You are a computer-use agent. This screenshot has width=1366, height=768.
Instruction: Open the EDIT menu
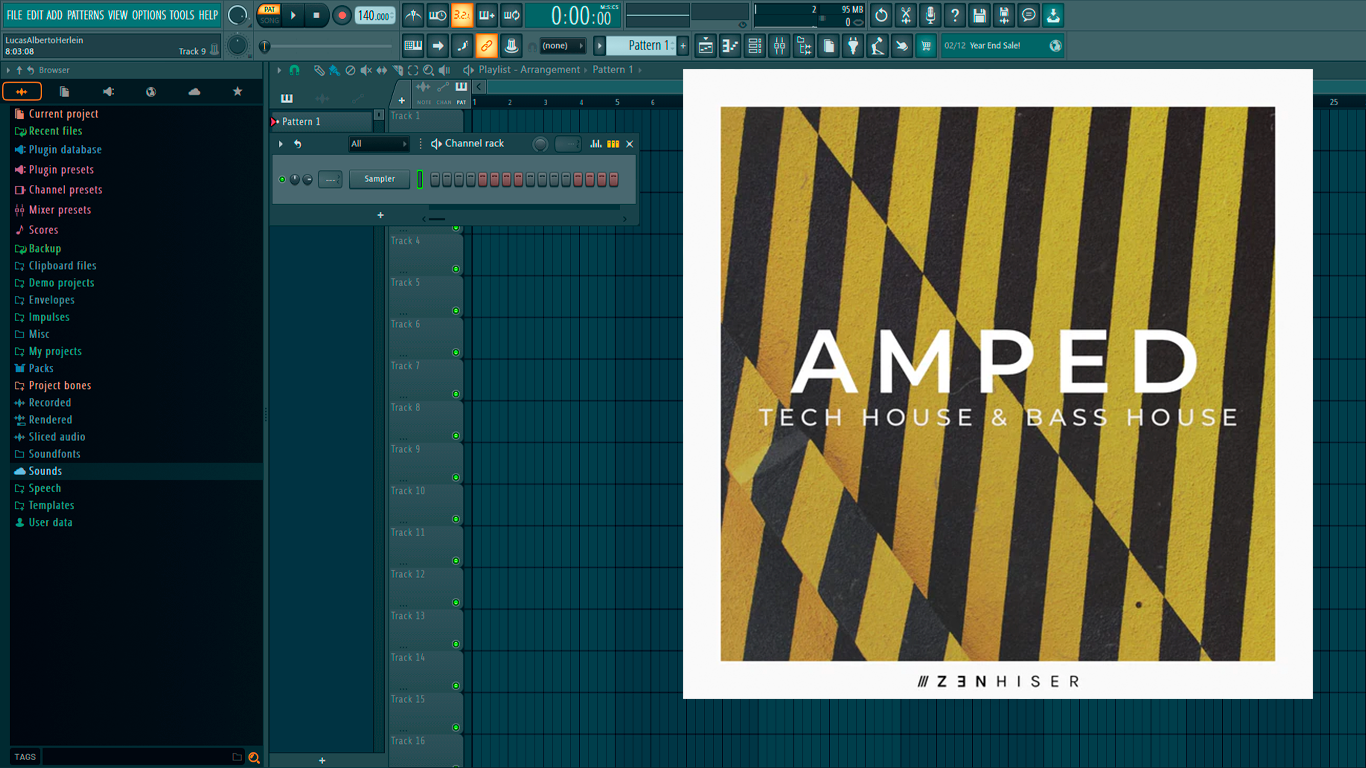point(35,15)
